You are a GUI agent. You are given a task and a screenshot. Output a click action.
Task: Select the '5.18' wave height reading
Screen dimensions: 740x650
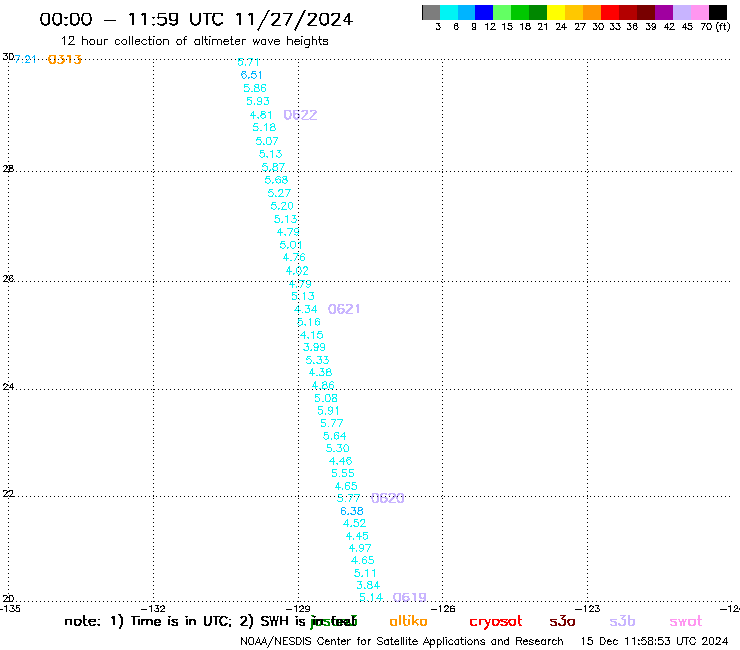[x=264, y=127]
